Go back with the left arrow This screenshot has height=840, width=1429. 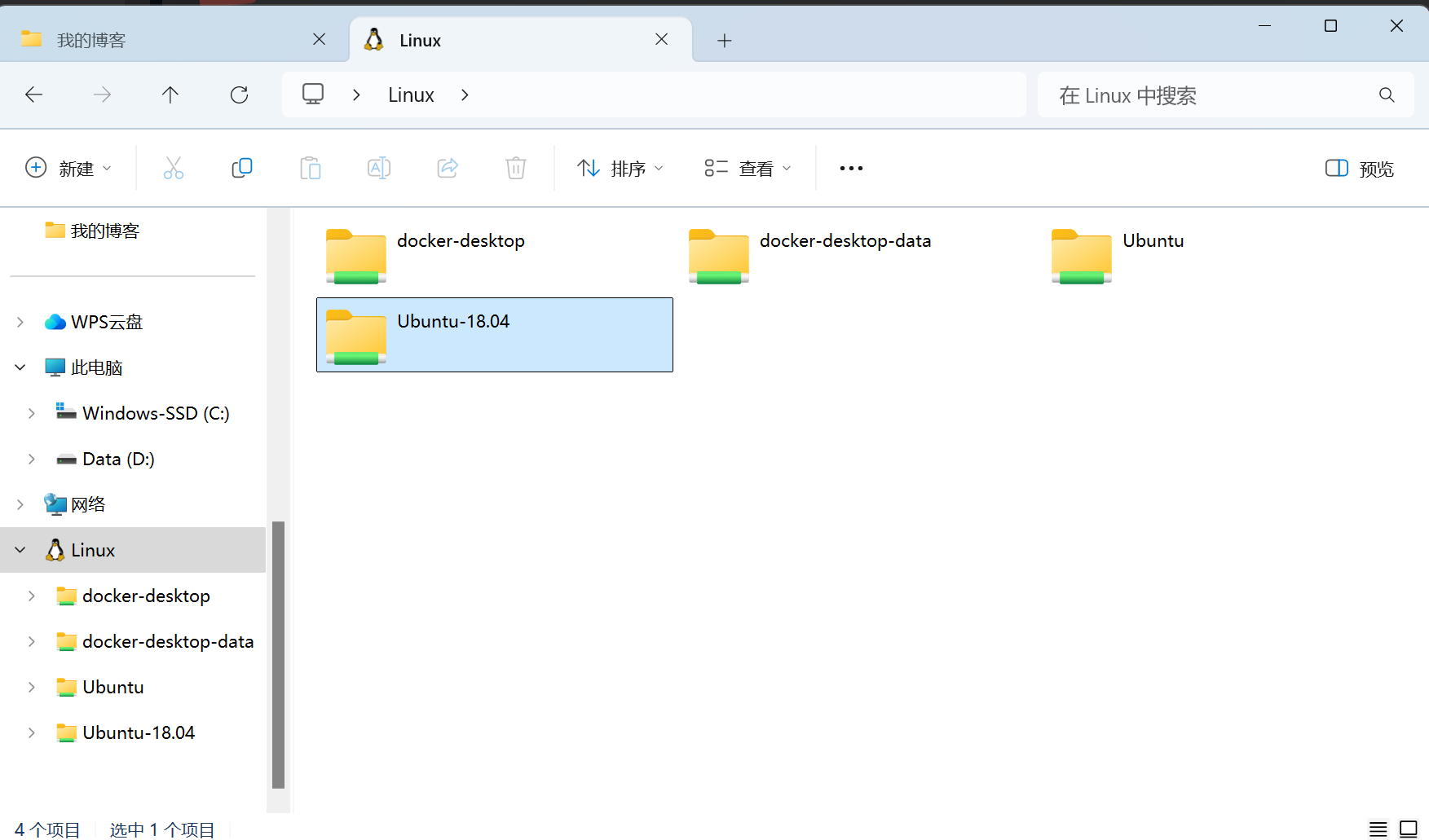click(33, 95)
